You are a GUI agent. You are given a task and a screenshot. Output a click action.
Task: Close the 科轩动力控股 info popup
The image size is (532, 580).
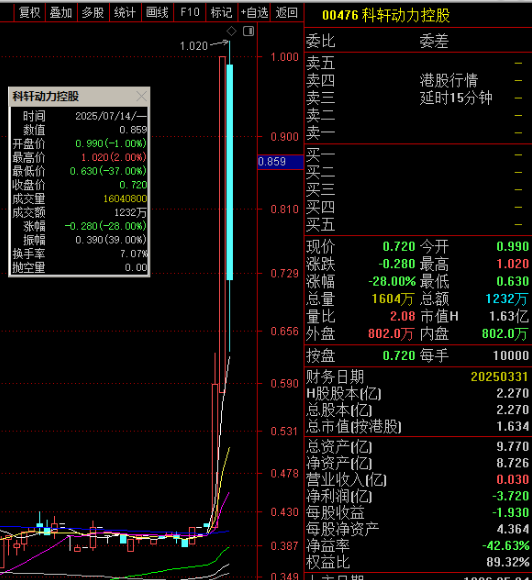pyautogui.click(x=141, y=97)
